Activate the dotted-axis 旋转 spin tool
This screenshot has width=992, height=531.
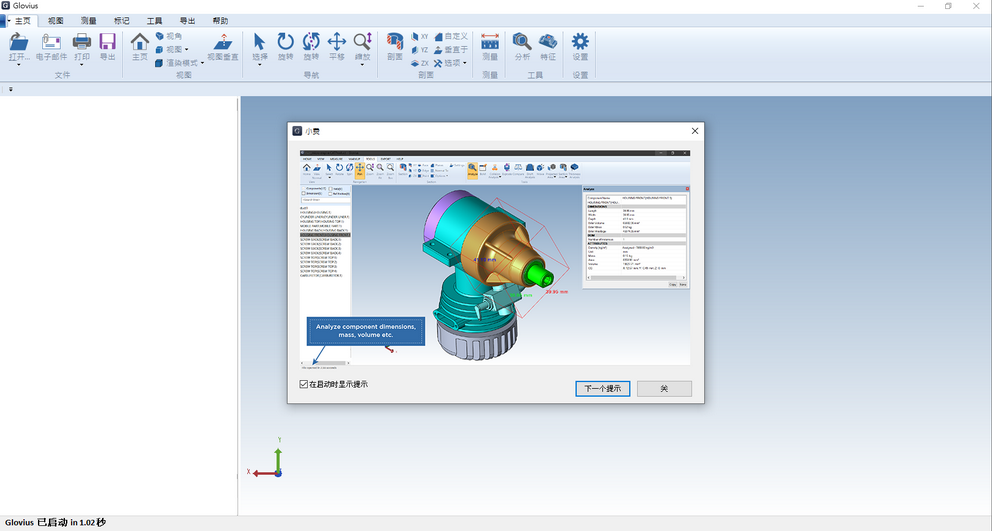(x=311, y=42)
